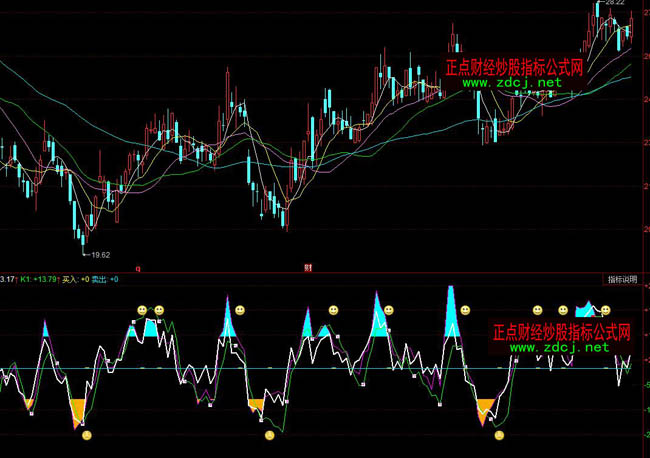Click the upper red 正点财经炒股指标公式网 title

[516, 67]
